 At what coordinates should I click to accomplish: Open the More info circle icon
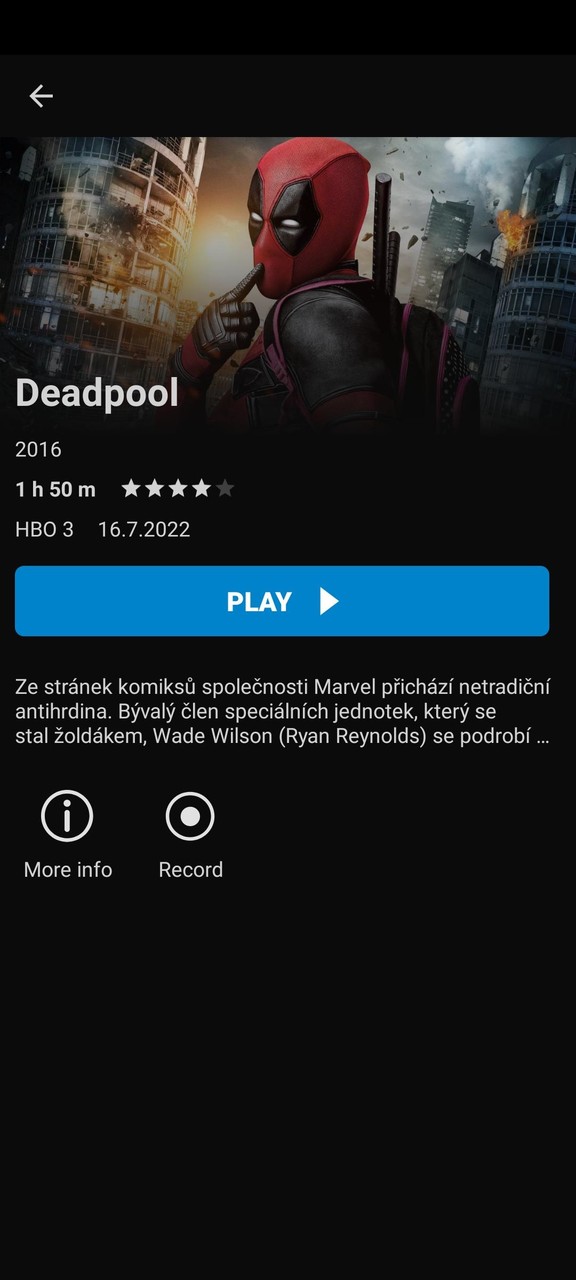67,817
